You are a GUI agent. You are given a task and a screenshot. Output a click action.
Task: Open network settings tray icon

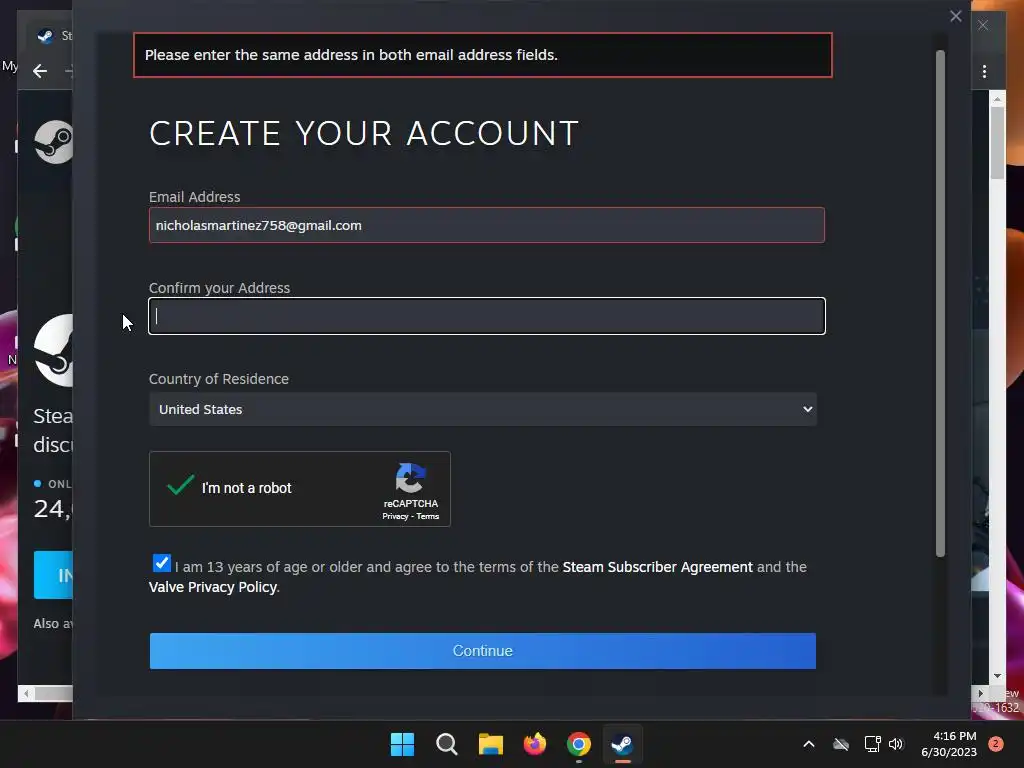[872, 744]
